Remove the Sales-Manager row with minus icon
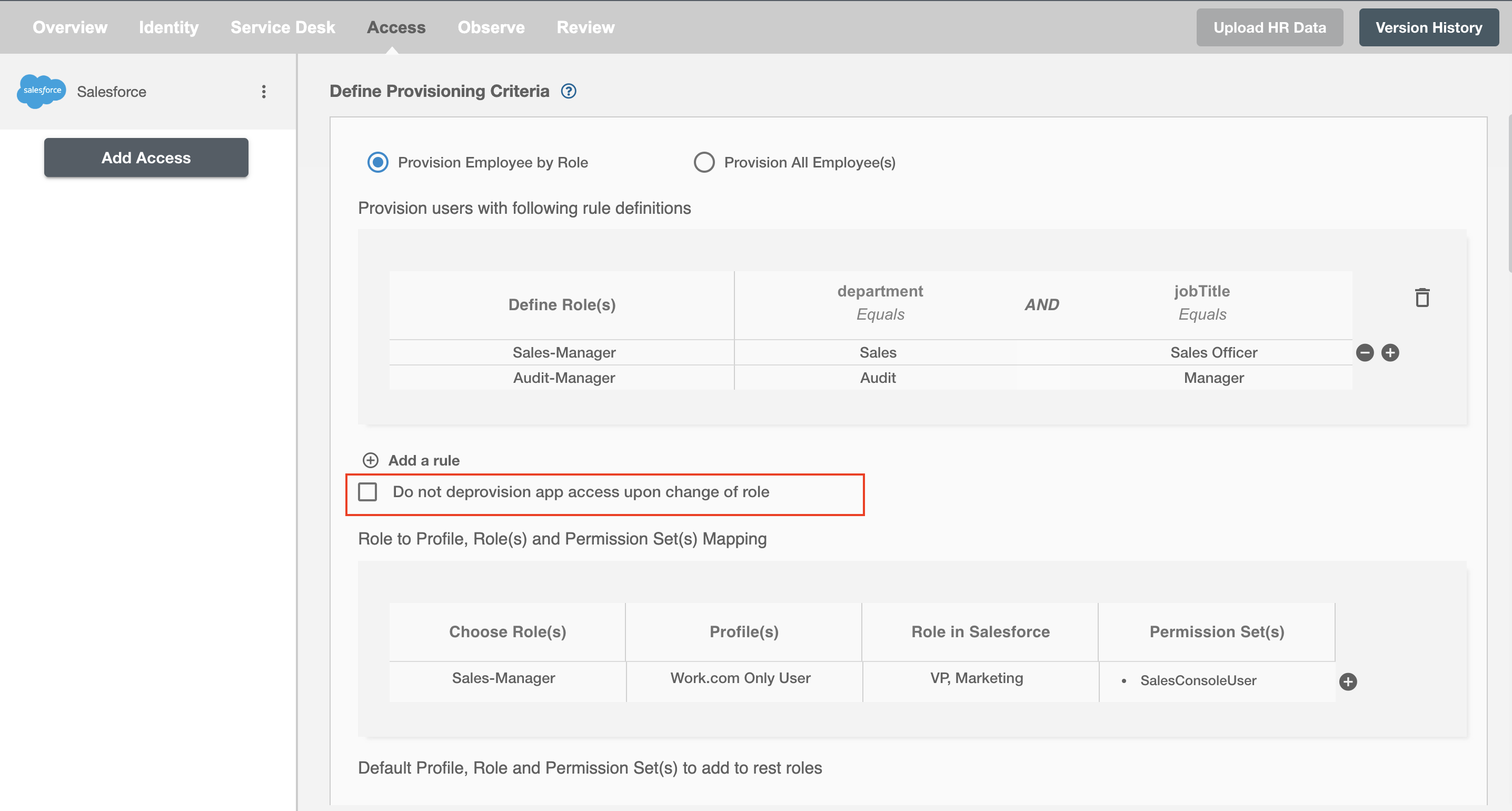 pos(1365,352)
